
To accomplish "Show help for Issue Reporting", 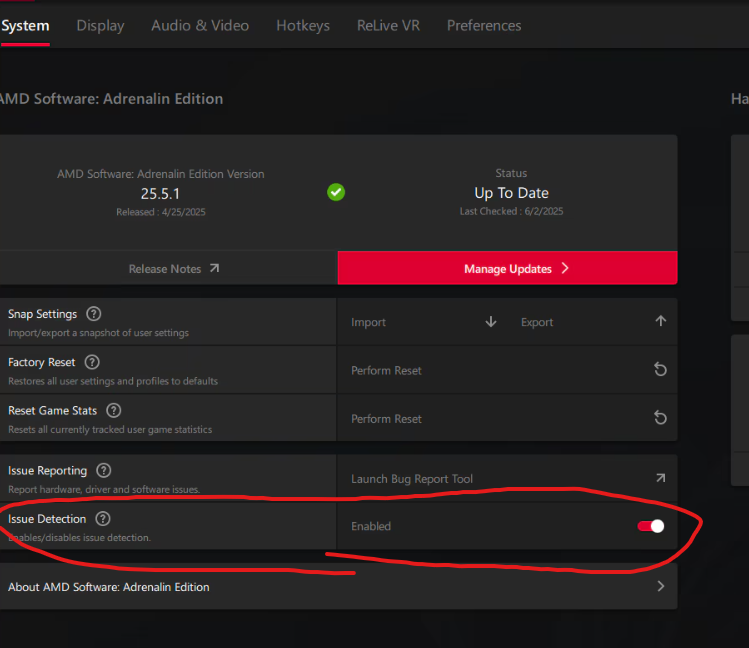I will click(104, 470).
